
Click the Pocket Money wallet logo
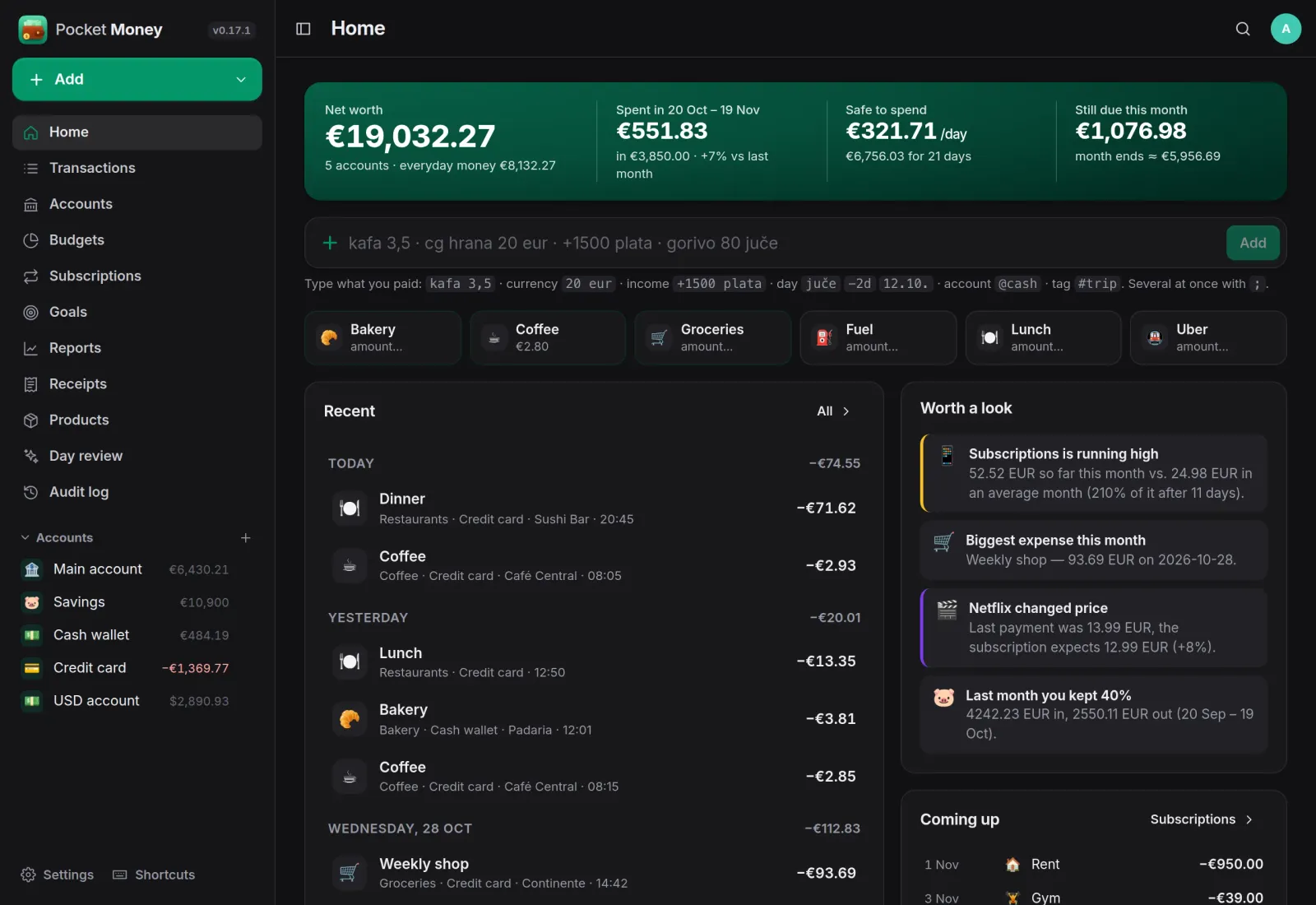tap(33, 30)
